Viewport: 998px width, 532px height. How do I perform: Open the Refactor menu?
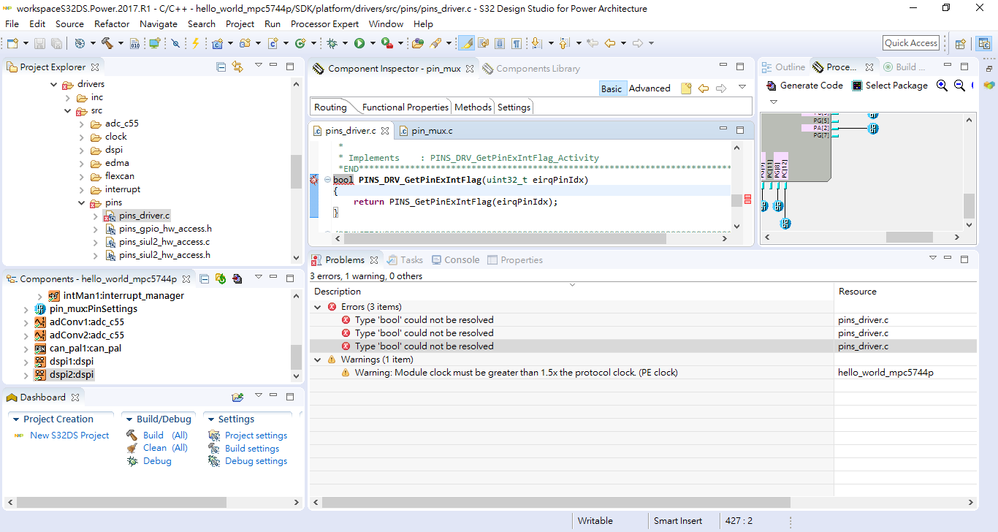pos(111,24)
